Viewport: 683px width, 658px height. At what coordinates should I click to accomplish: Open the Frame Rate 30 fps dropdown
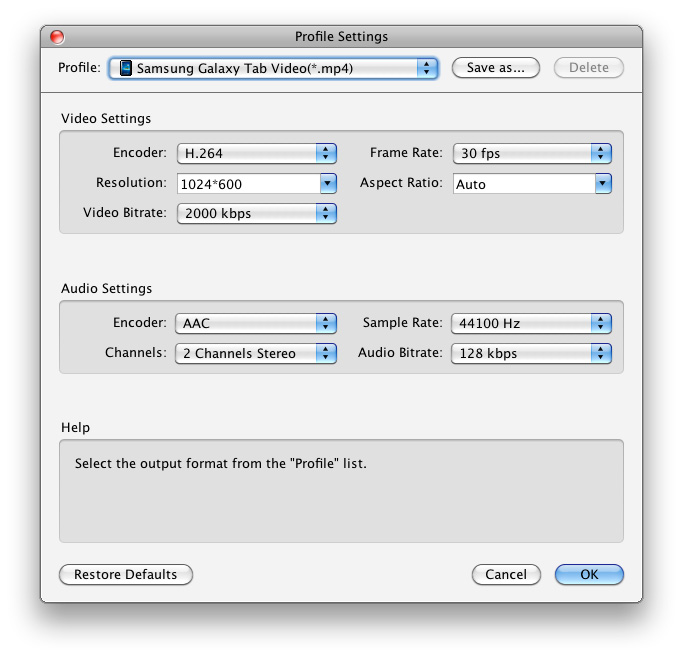532,153
